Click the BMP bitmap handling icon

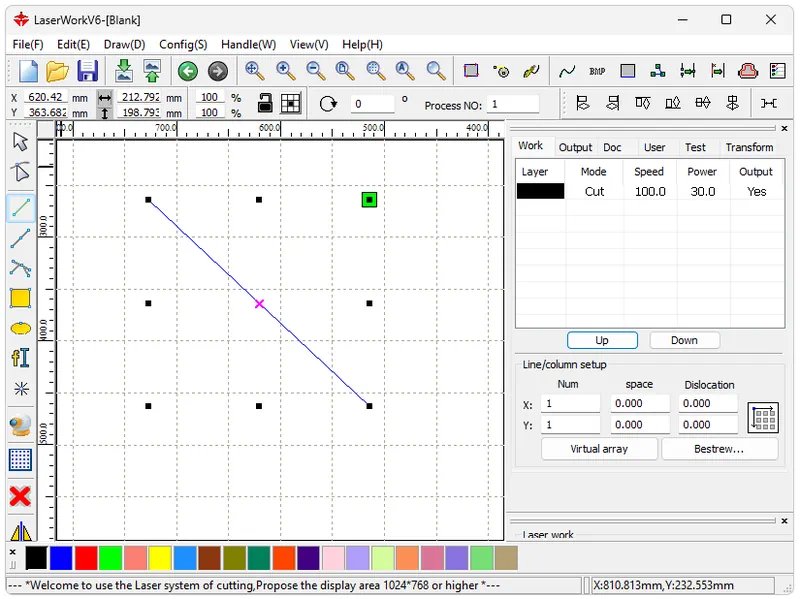597,71
